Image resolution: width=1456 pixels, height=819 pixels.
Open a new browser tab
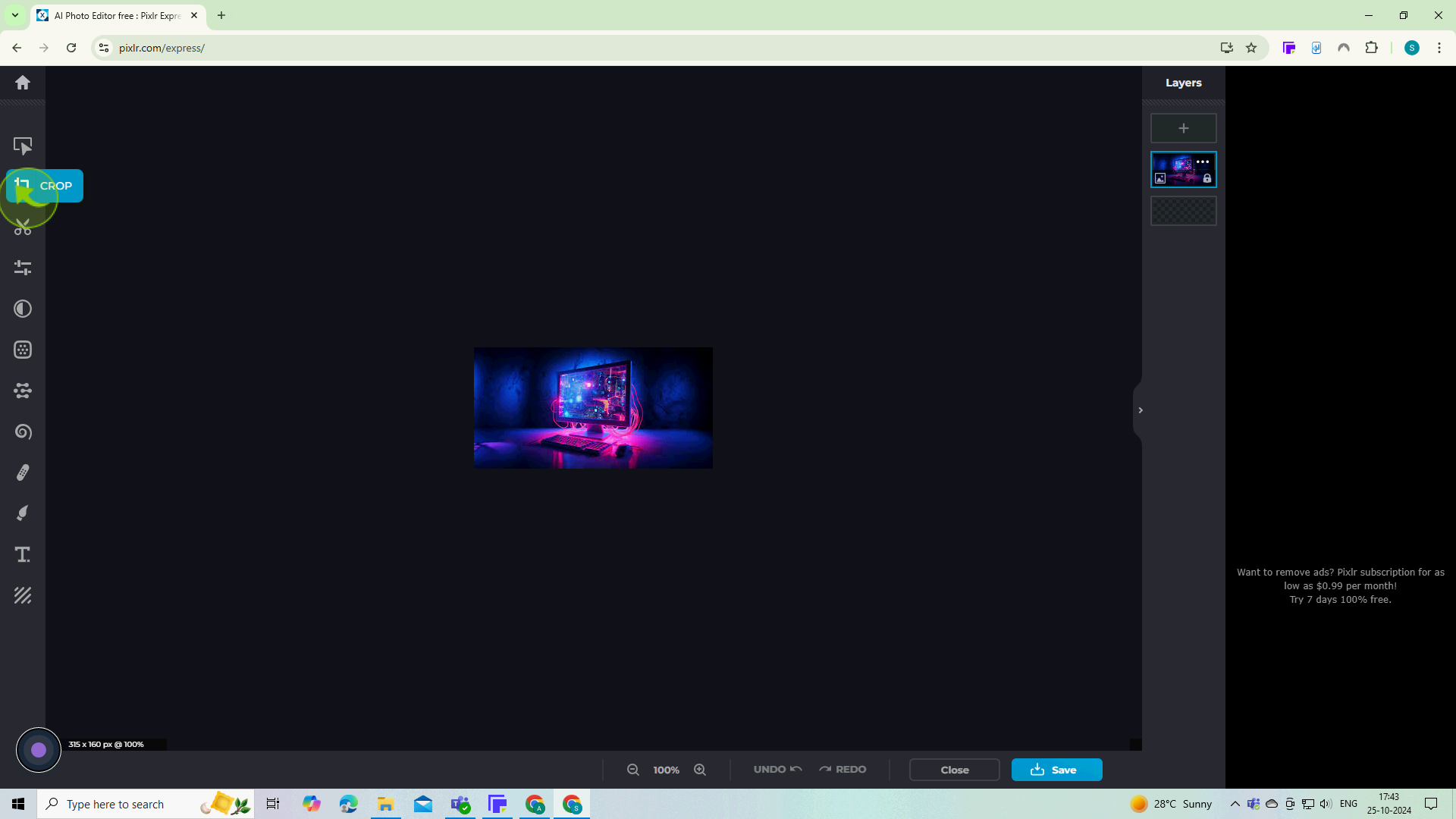(x=221, y=15)
